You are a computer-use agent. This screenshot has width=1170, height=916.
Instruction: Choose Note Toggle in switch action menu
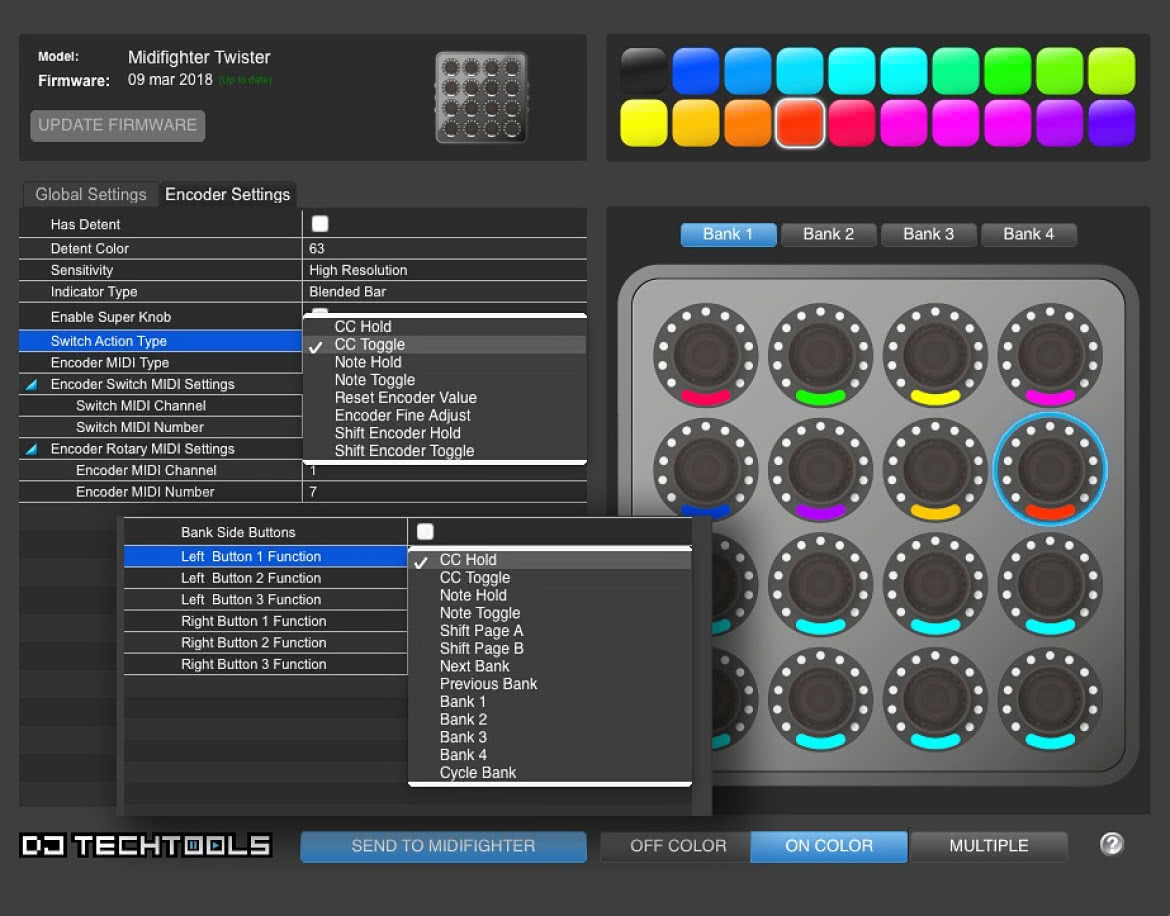coord(445,380)
